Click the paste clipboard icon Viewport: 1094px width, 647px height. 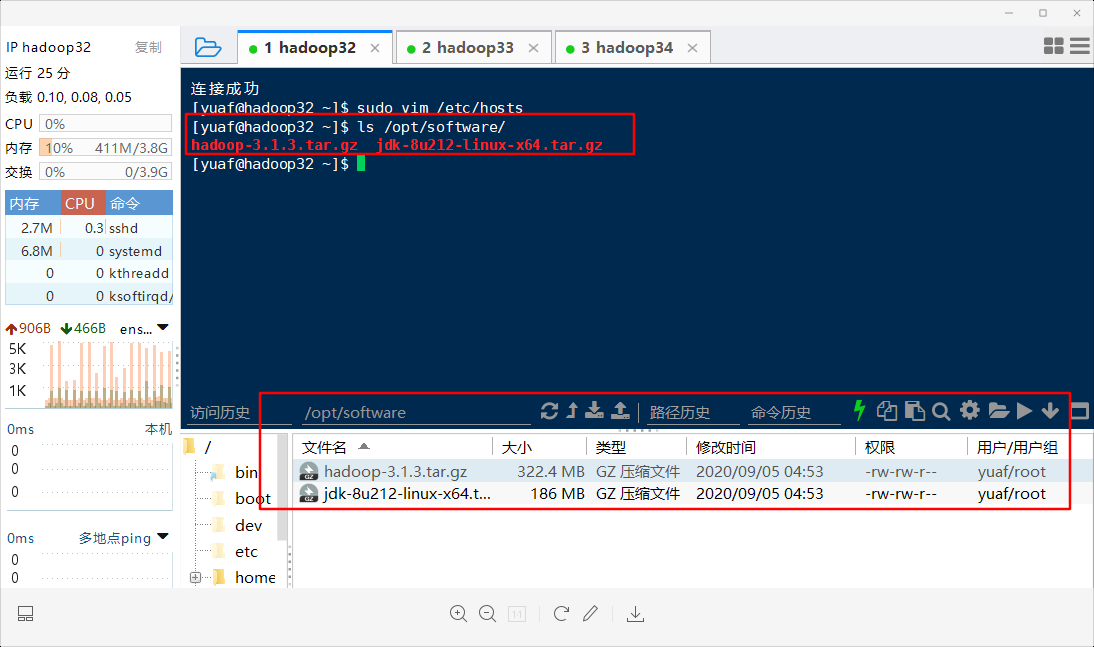coord(915,411)
